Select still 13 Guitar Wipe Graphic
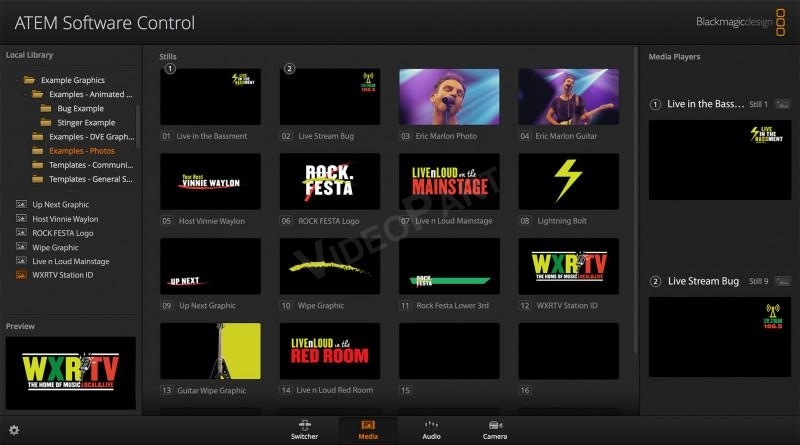Viewport: 800px width, 445px height. 210,351
